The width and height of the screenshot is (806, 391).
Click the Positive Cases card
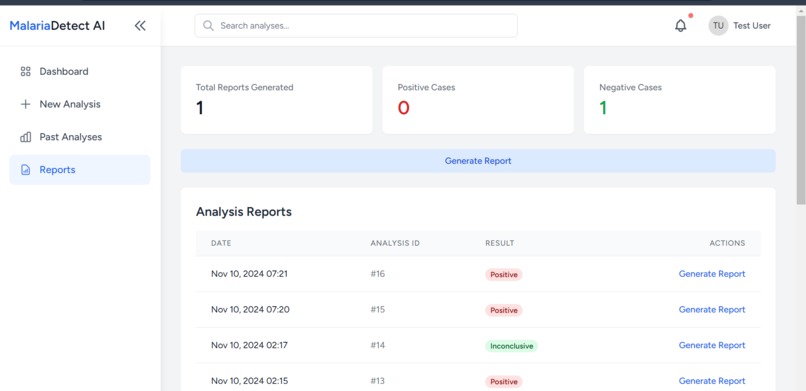(x=478, y=100)
